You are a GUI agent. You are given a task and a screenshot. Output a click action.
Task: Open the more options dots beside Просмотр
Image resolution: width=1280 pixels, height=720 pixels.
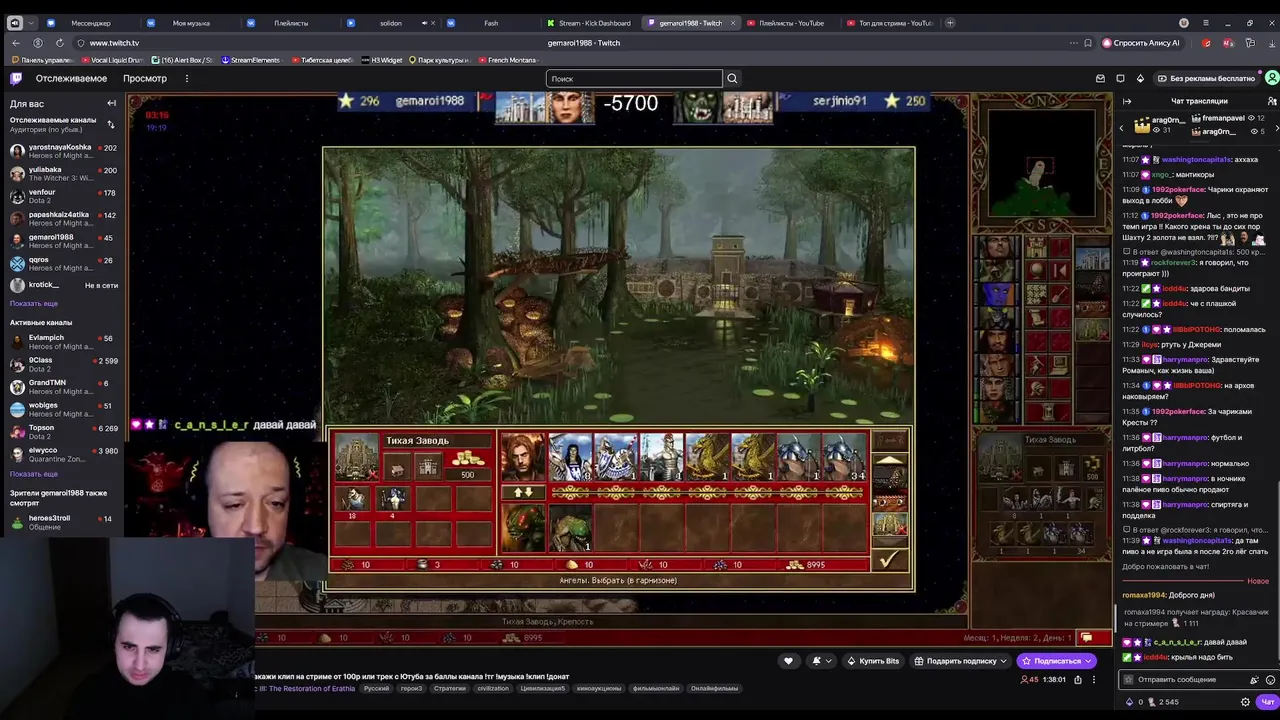[186, 78]
